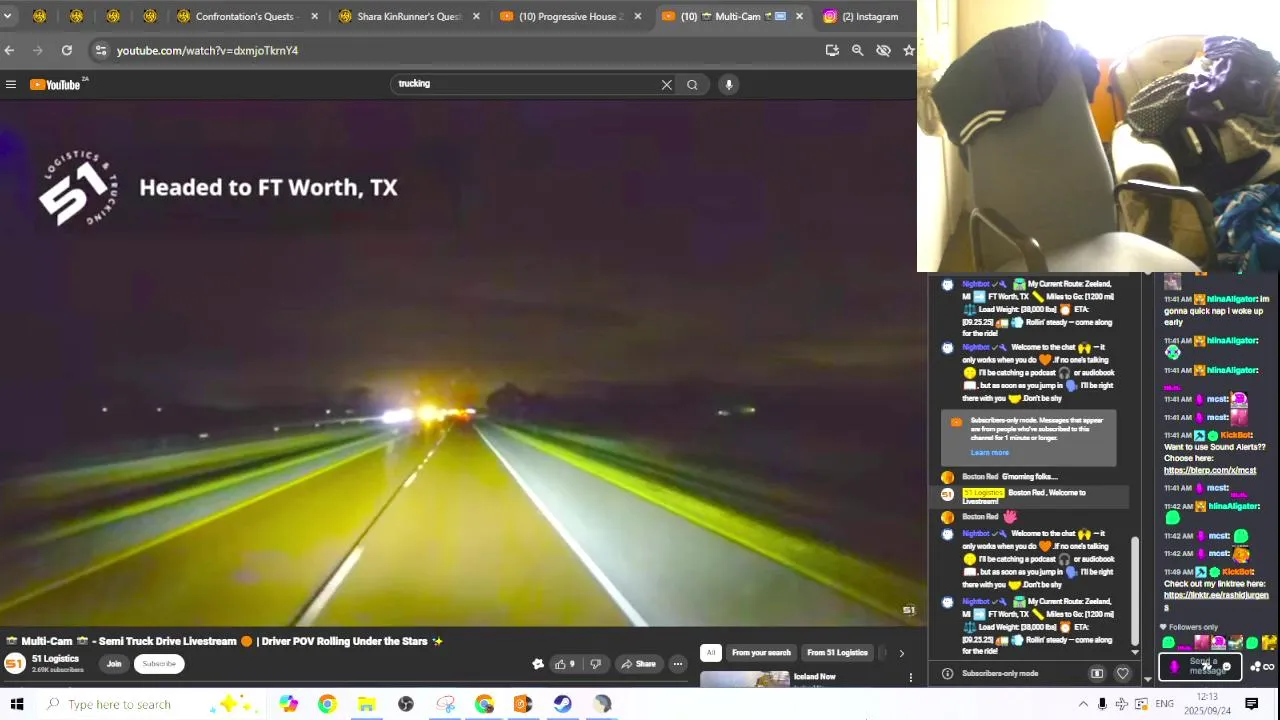
Task: Open more options for Iceland Now video
Action: 910,678
